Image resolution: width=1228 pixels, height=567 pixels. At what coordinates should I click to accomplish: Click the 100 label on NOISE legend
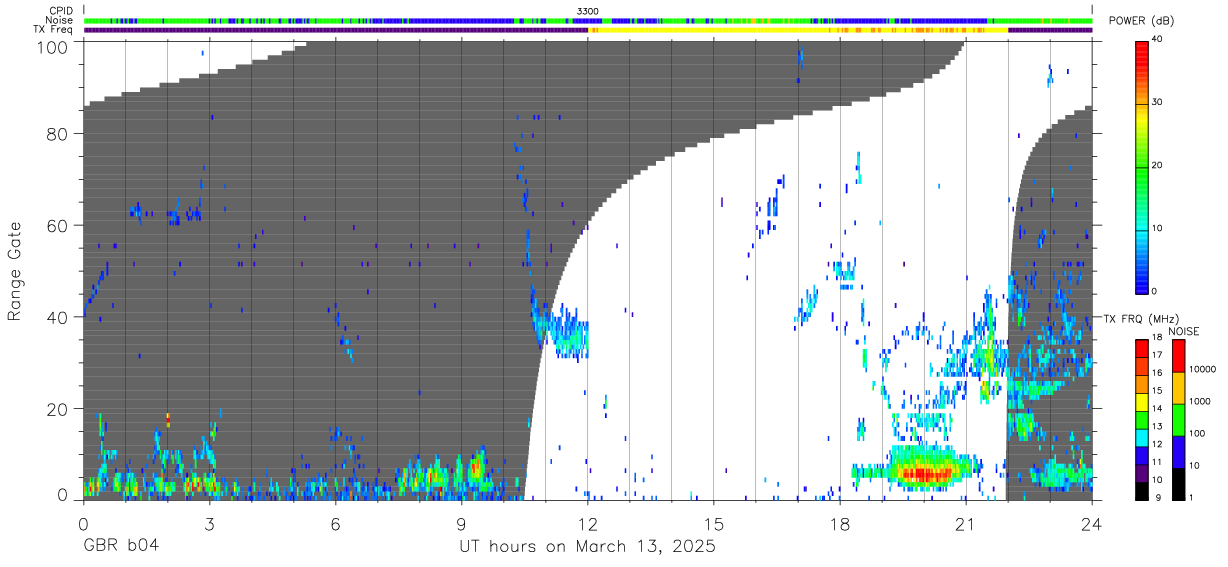(x=1197, y=434)
